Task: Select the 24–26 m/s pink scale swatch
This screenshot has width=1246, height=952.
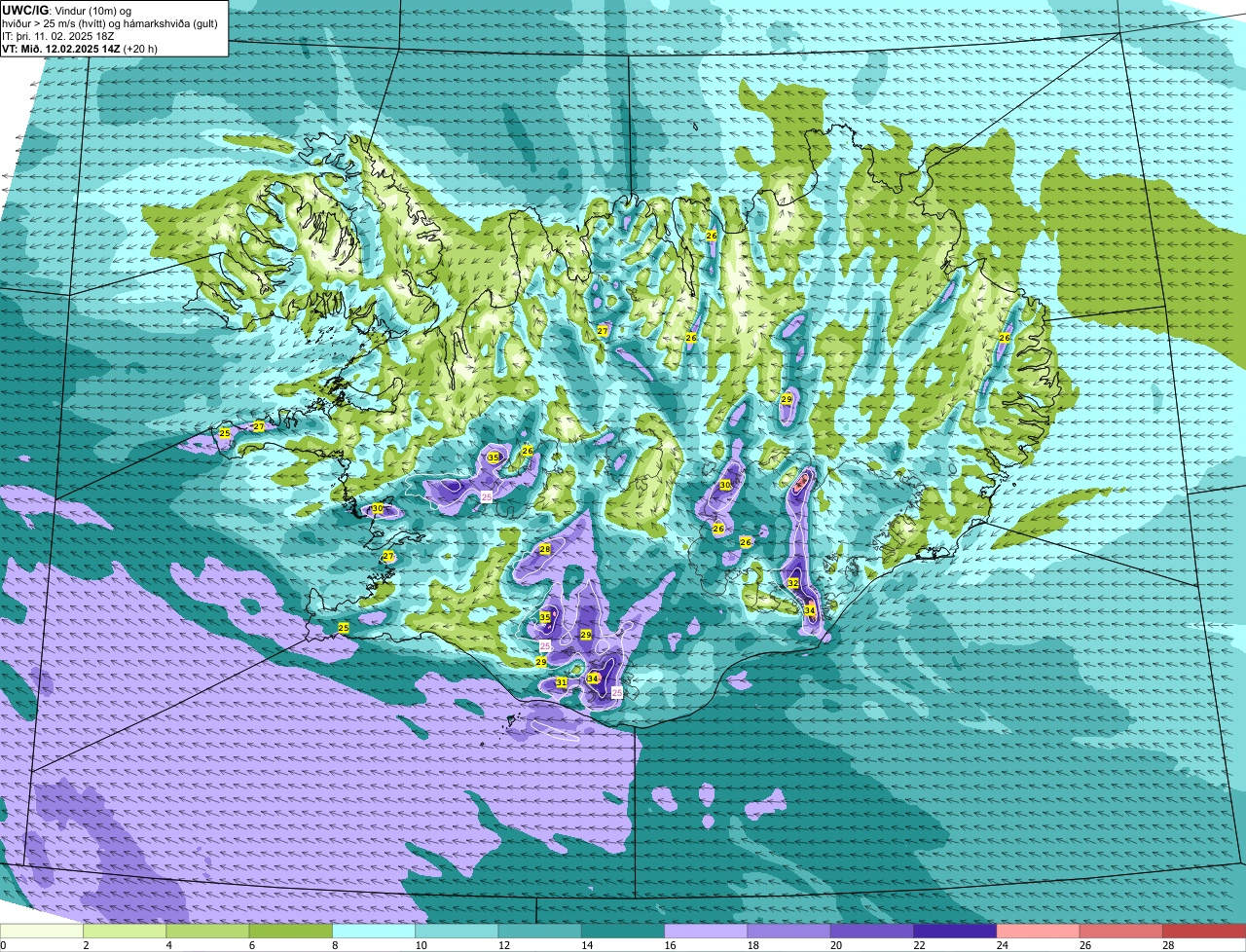Action: click(1038, 931)
